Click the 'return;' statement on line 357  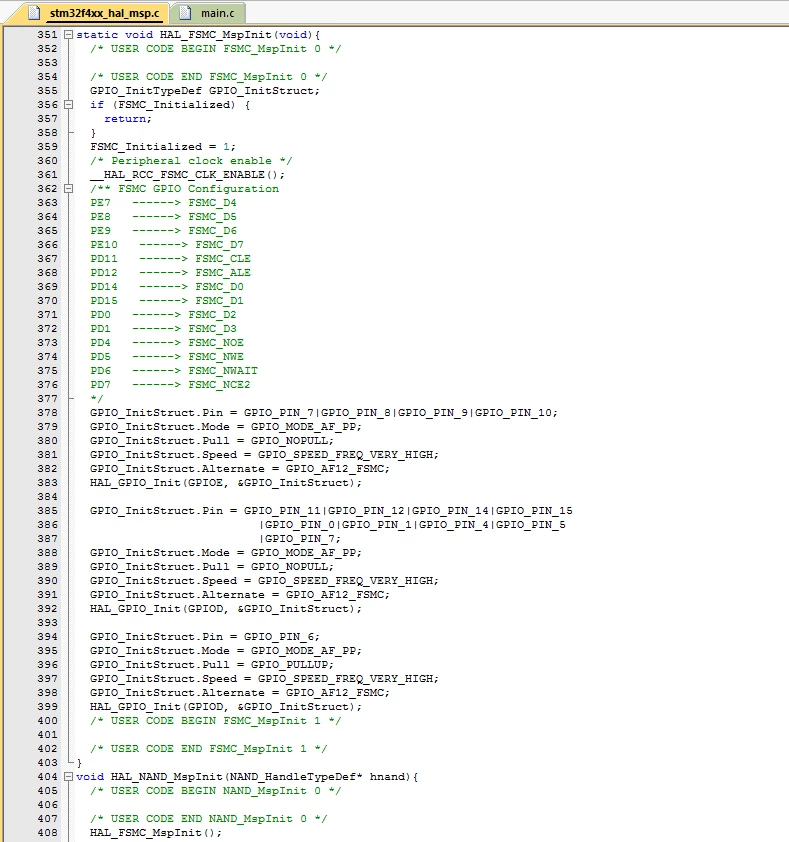(128, 119)
